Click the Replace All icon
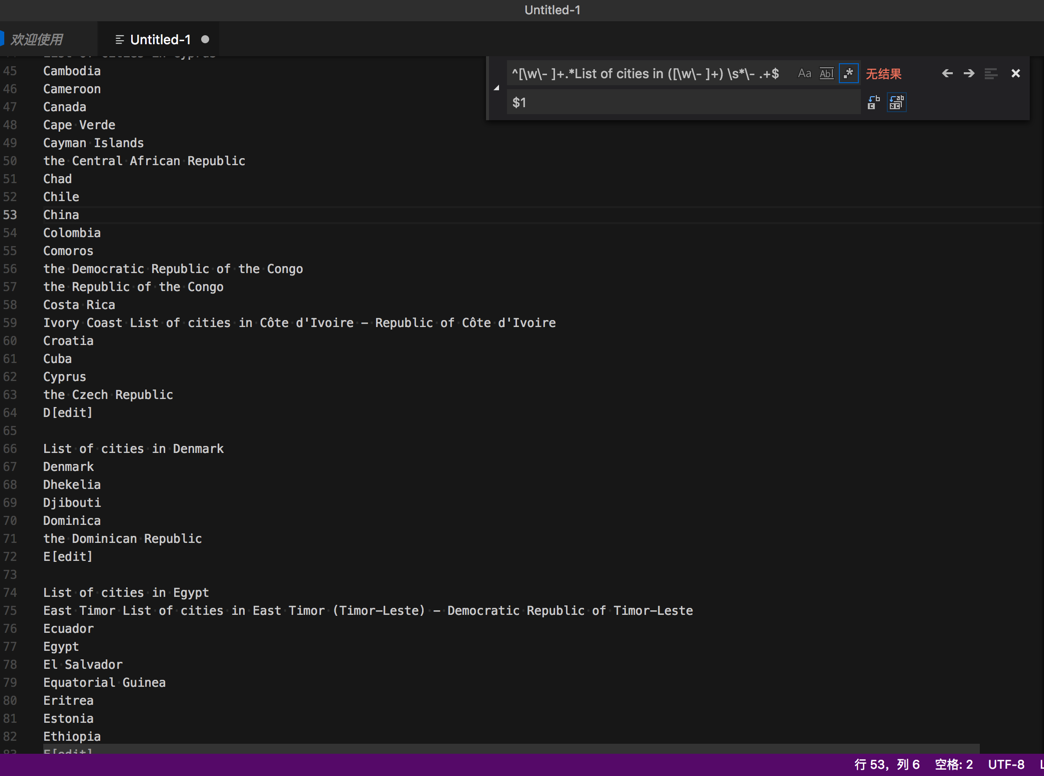Screen dimensions: 1044x776 tap(896, 103)
